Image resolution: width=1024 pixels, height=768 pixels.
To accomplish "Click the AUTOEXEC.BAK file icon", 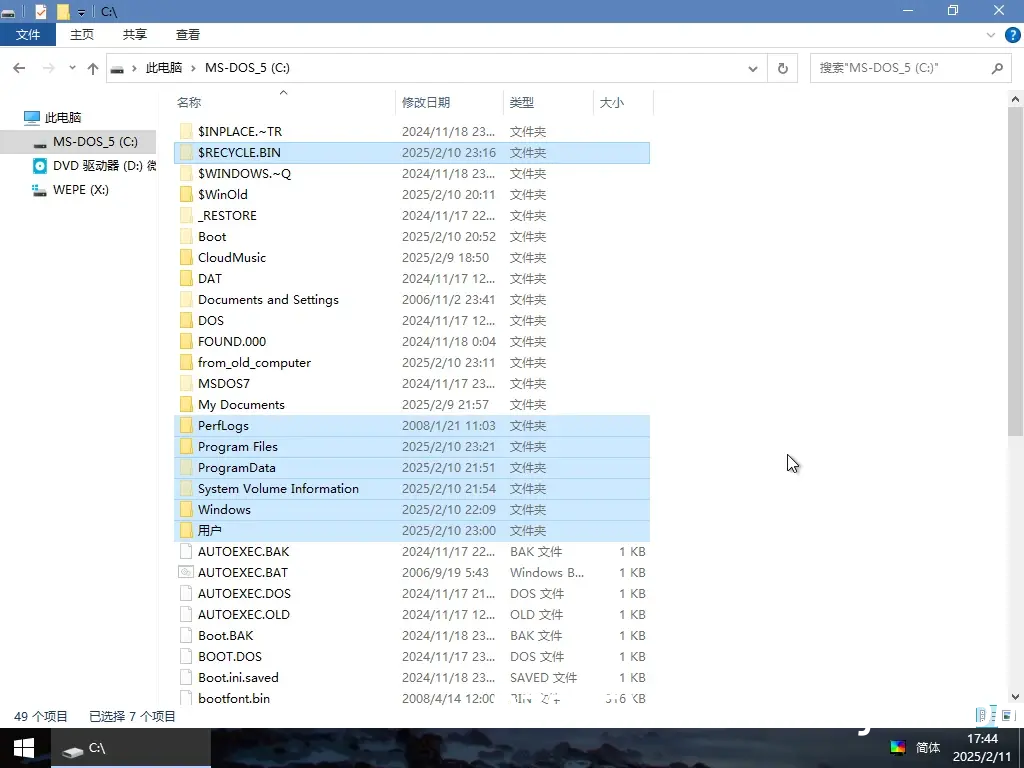I will [x=186, y=552].
